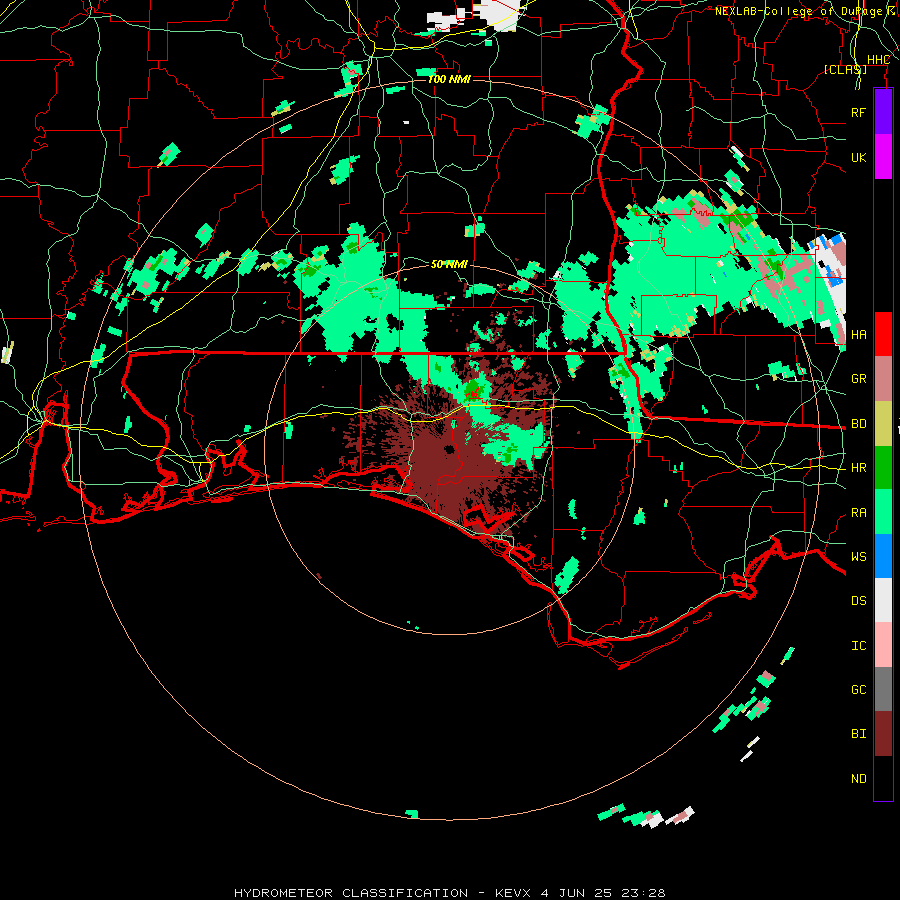This screenshot has width=900, height=900.
Task: Click the ND legend label
Action: [859, 779]
